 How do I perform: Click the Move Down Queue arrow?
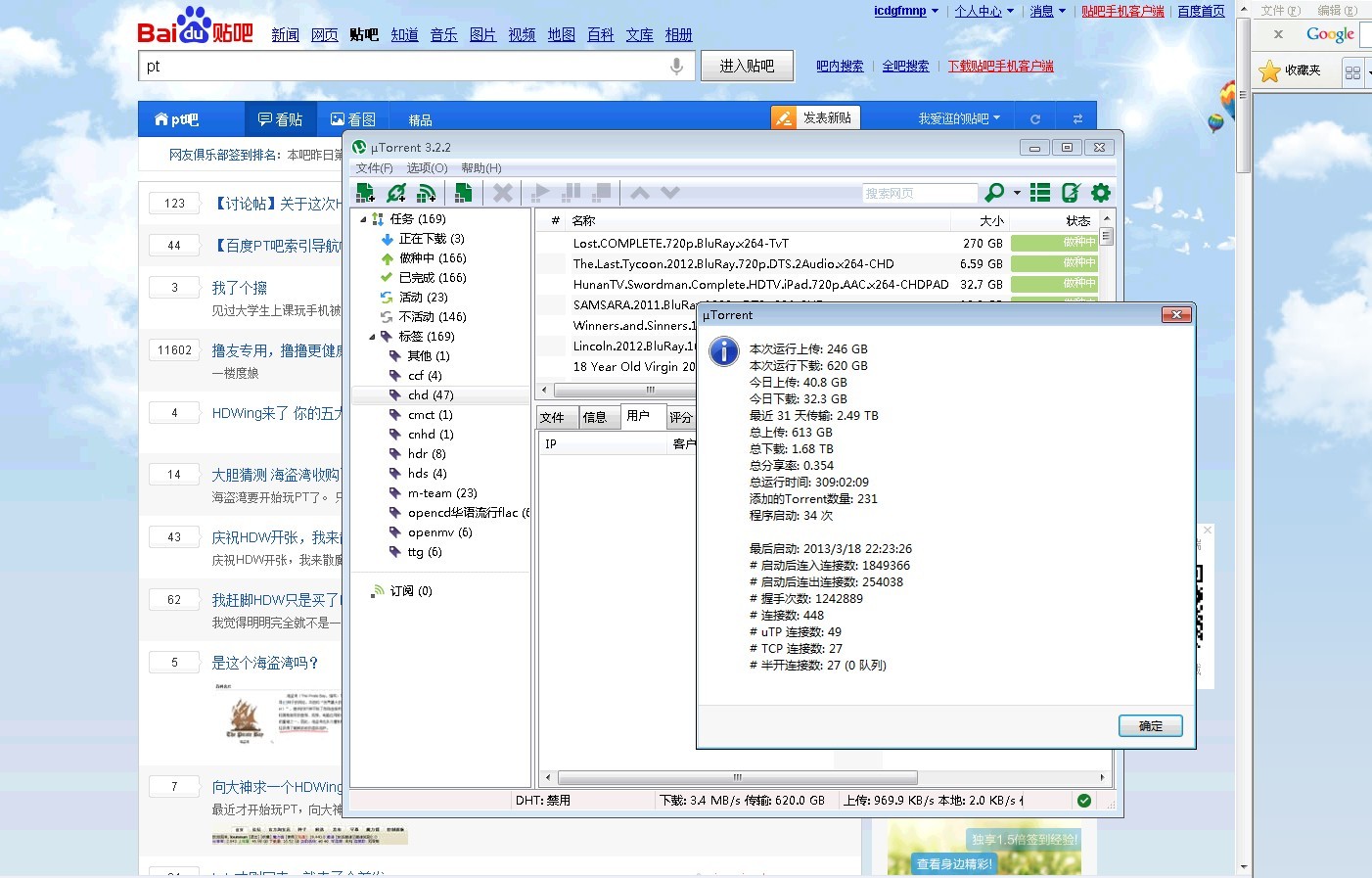[x=670, y=193]
